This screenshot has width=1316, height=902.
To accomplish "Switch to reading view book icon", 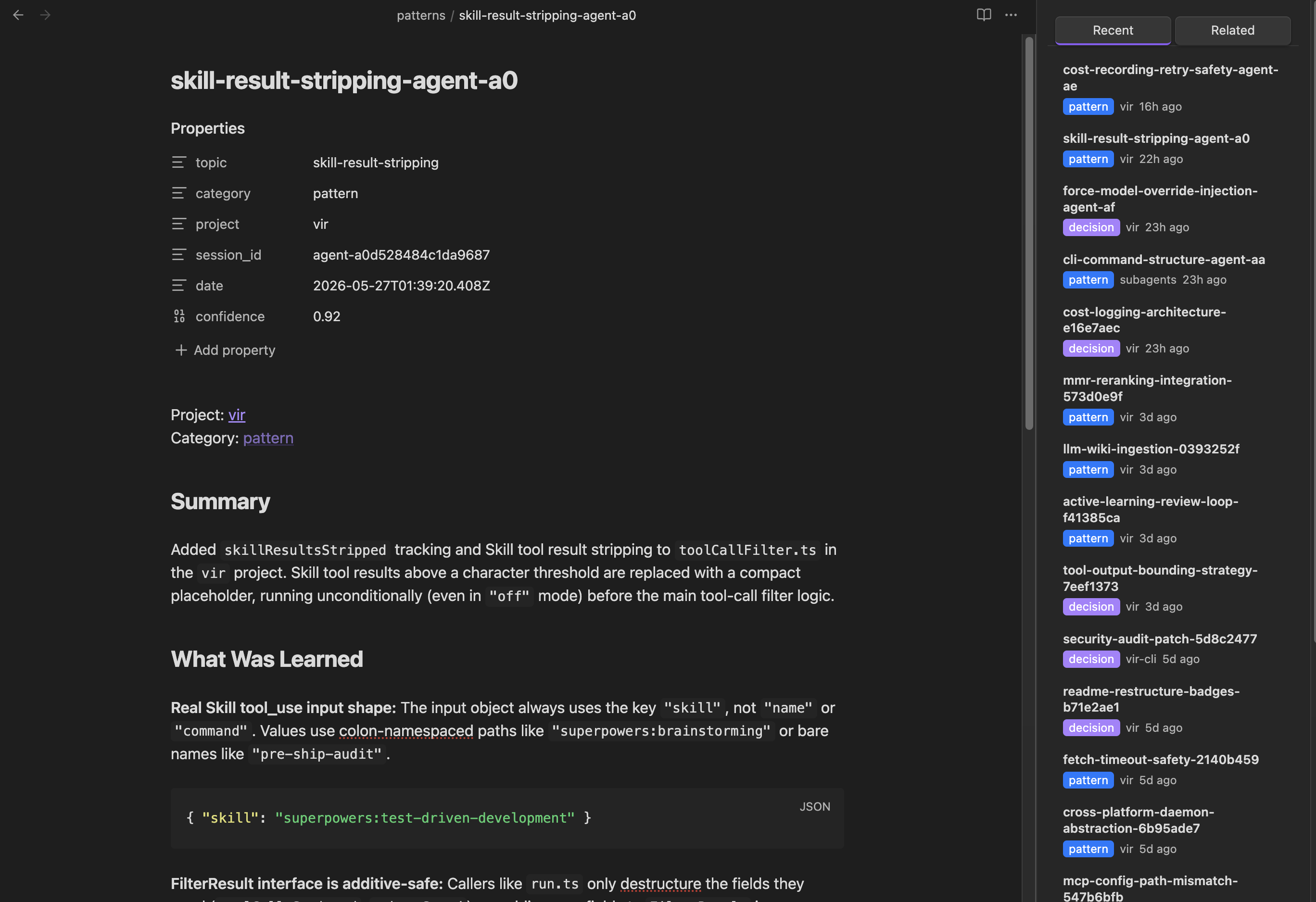I will point(984,15).
